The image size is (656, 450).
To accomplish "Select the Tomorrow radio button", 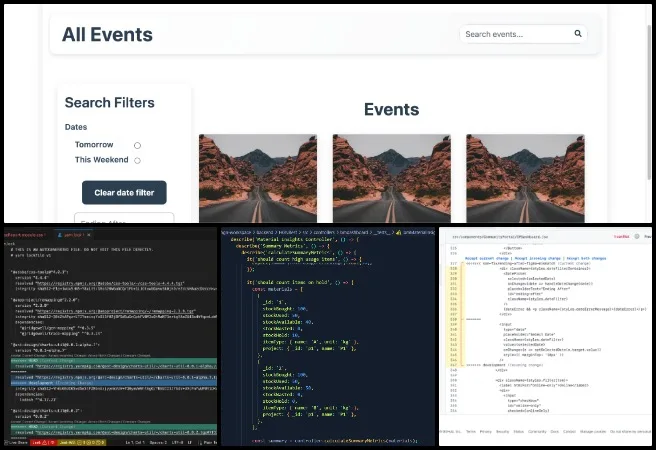I will pyautogui.click(x=137, y=145).
